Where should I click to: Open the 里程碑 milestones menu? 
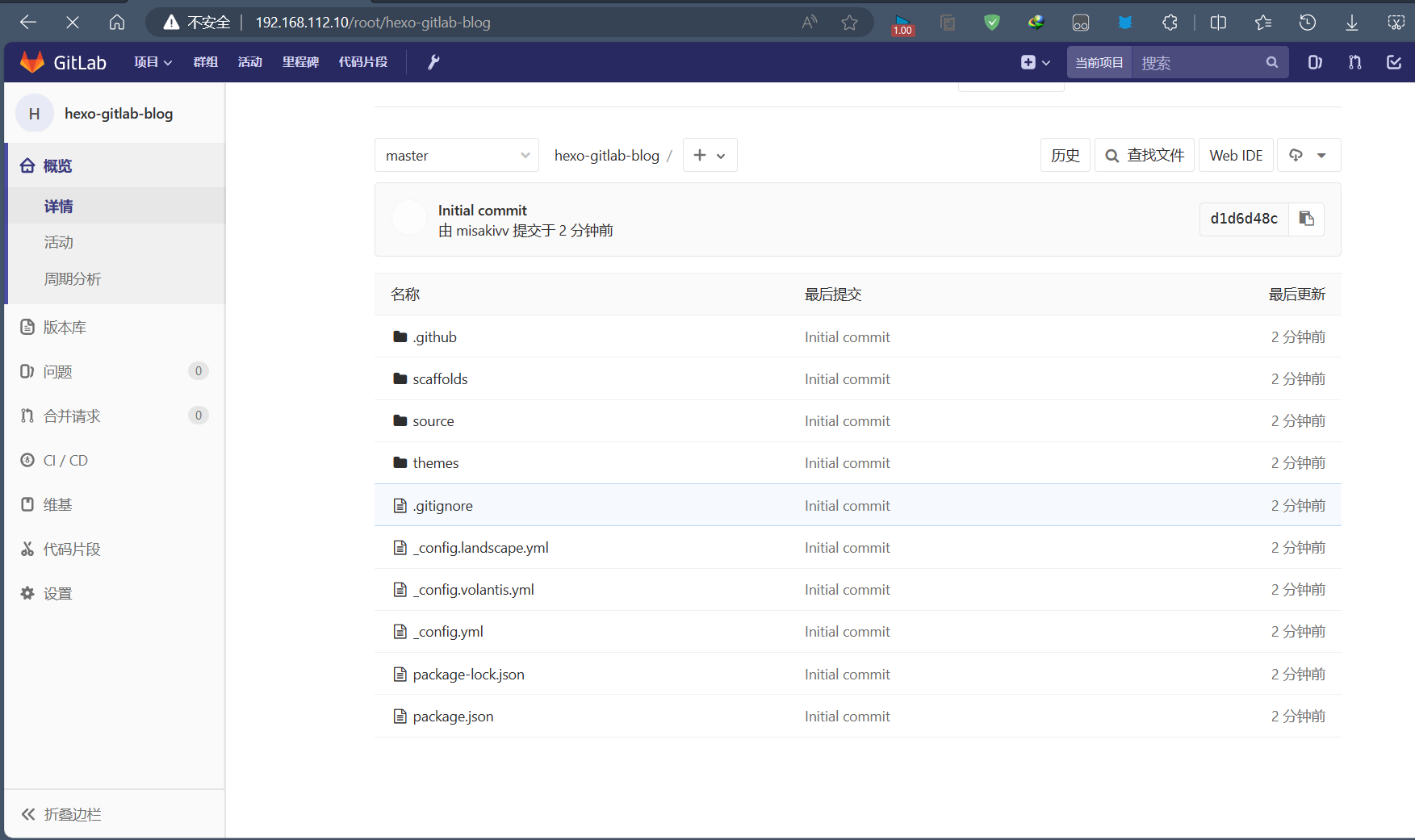click(x=300, y=62)
